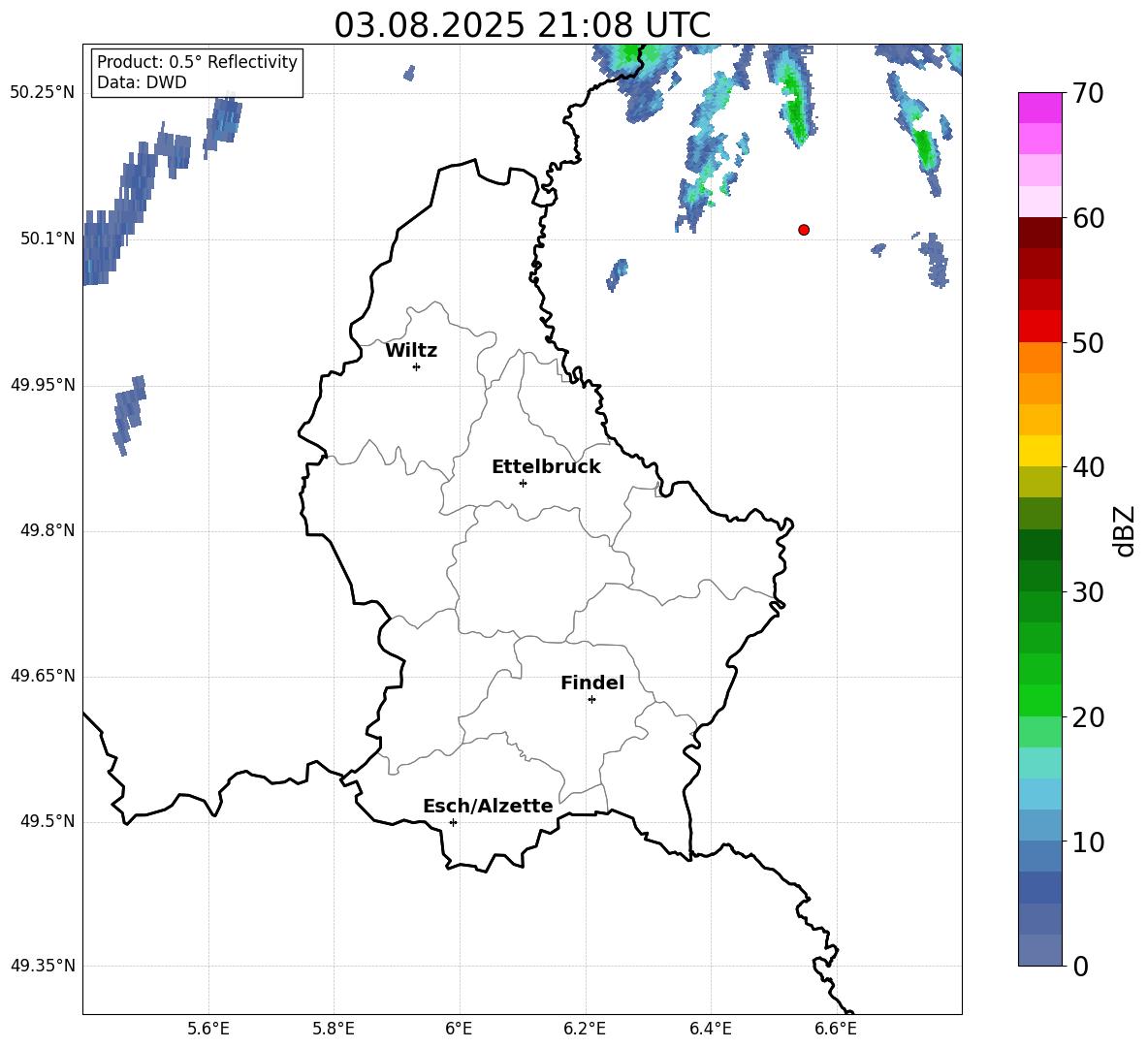Click the 50.1°N latitude label
1148x1048 pixels.
(48, 238)
